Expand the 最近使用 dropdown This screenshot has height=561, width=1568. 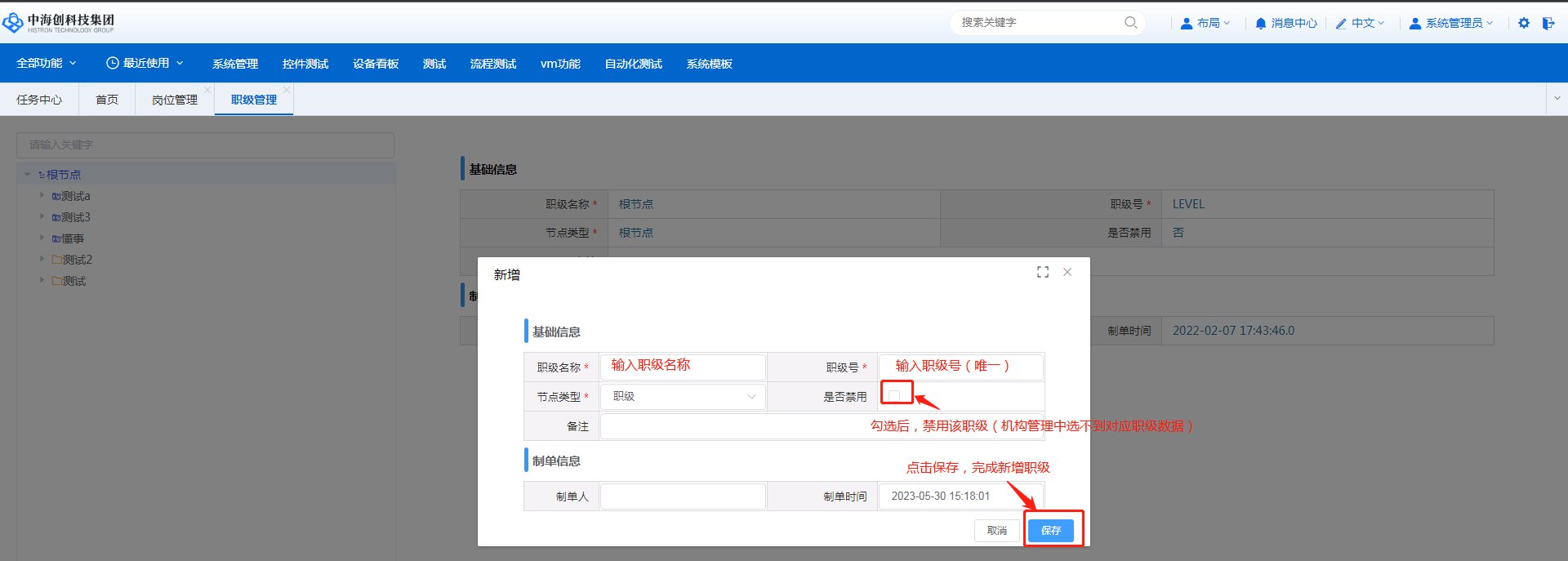tap(145, 64)
